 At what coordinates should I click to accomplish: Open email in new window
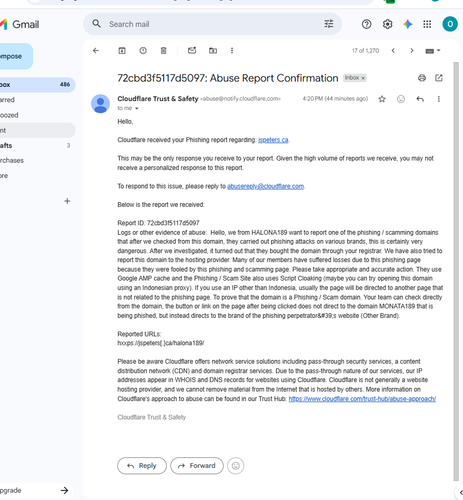pos(439,78)
